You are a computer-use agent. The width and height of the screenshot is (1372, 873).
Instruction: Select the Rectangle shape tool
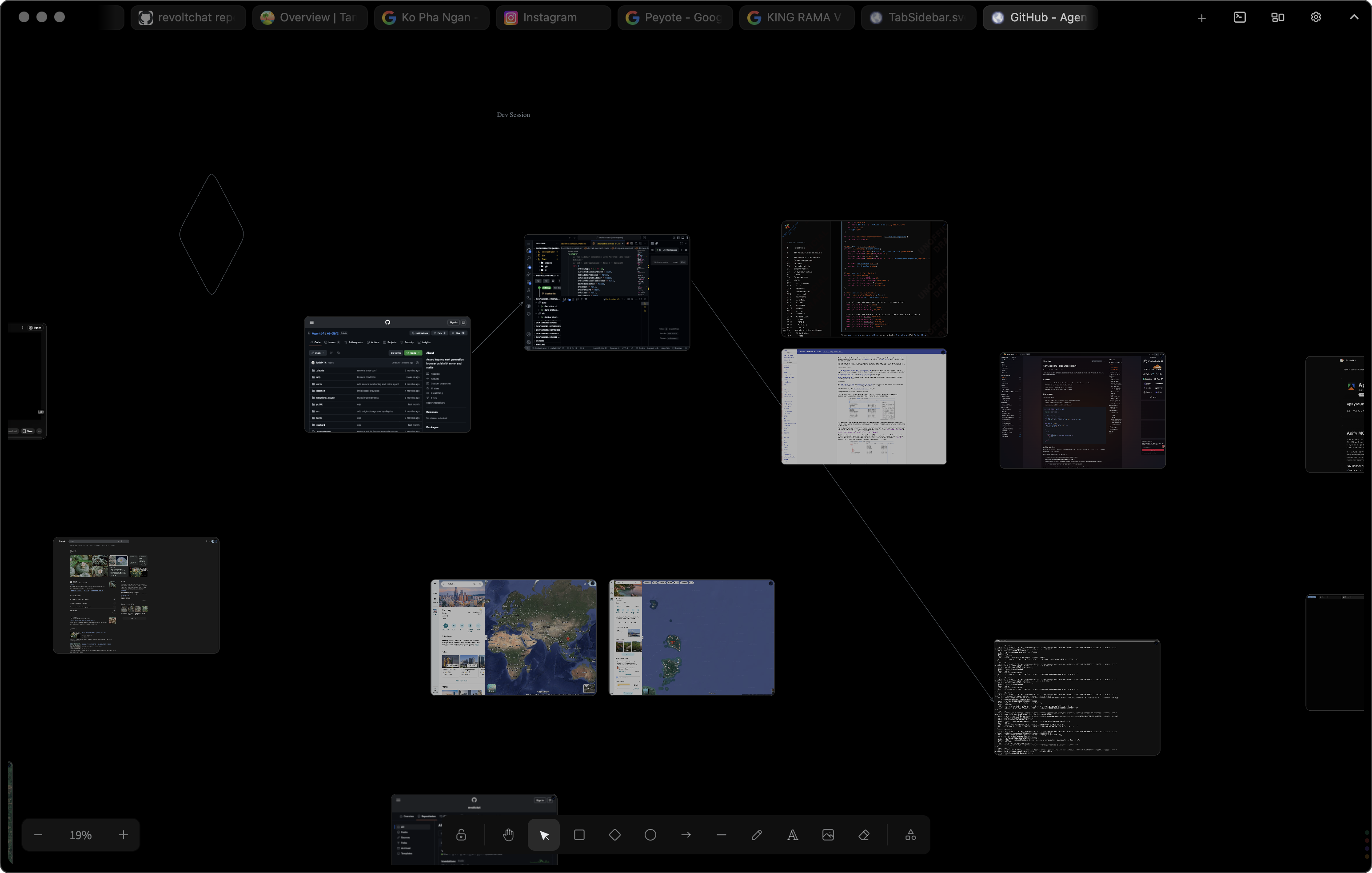(x=579, y=835)
